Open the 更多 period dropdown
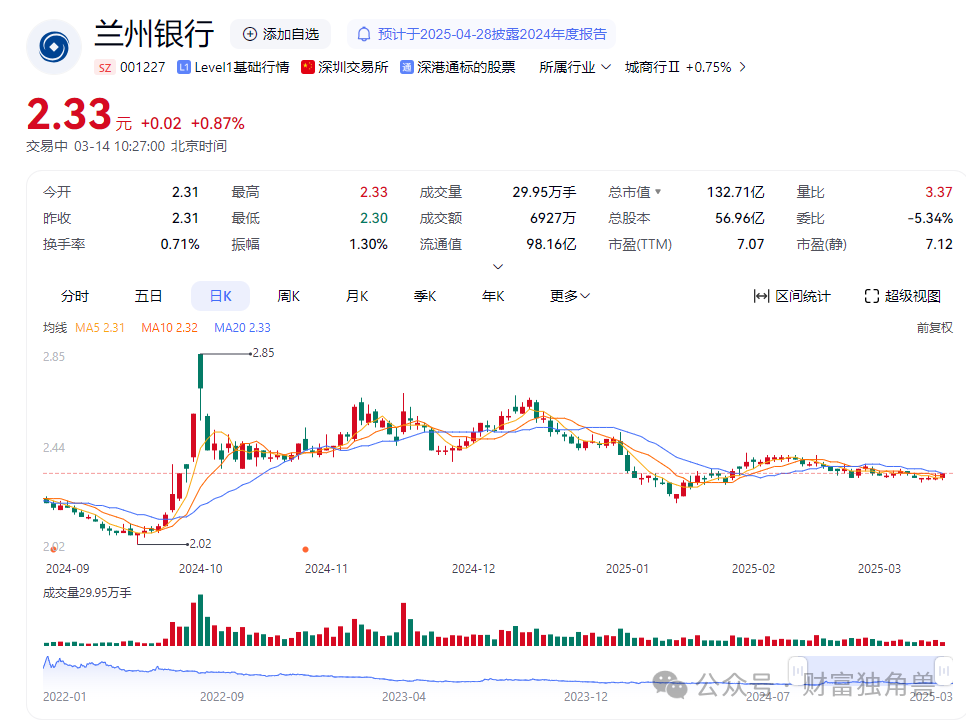The height and width of the screenshot is (723, 966). coord(570,296)
